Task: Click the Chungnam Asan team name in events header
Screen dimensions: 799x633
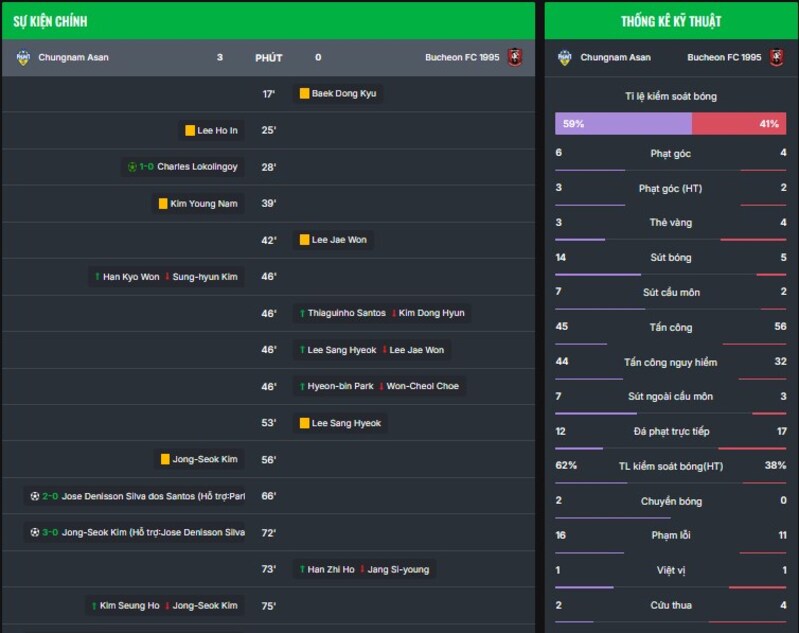Action: (x=73, y=58)
